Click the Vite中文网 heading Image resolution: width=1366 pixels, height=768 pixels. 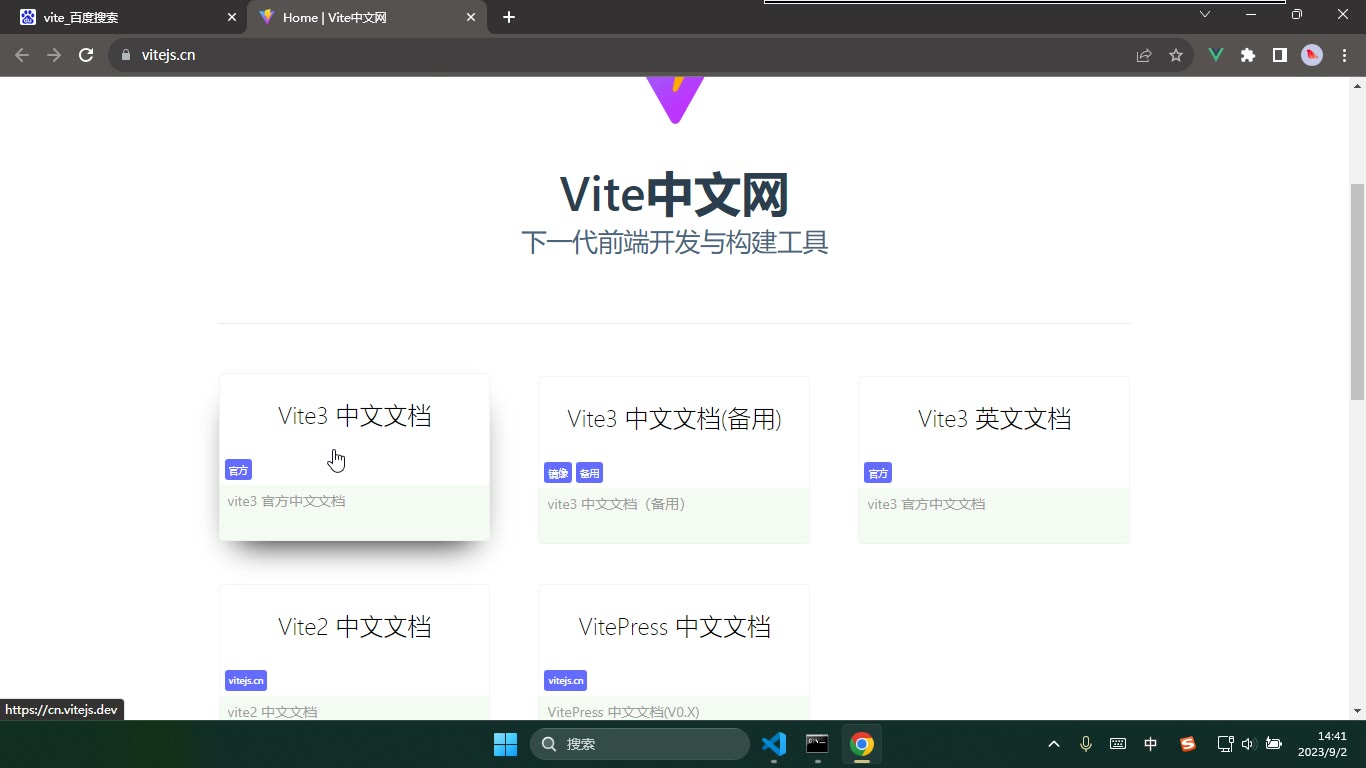pyautogui.click(x=674, y=194)
